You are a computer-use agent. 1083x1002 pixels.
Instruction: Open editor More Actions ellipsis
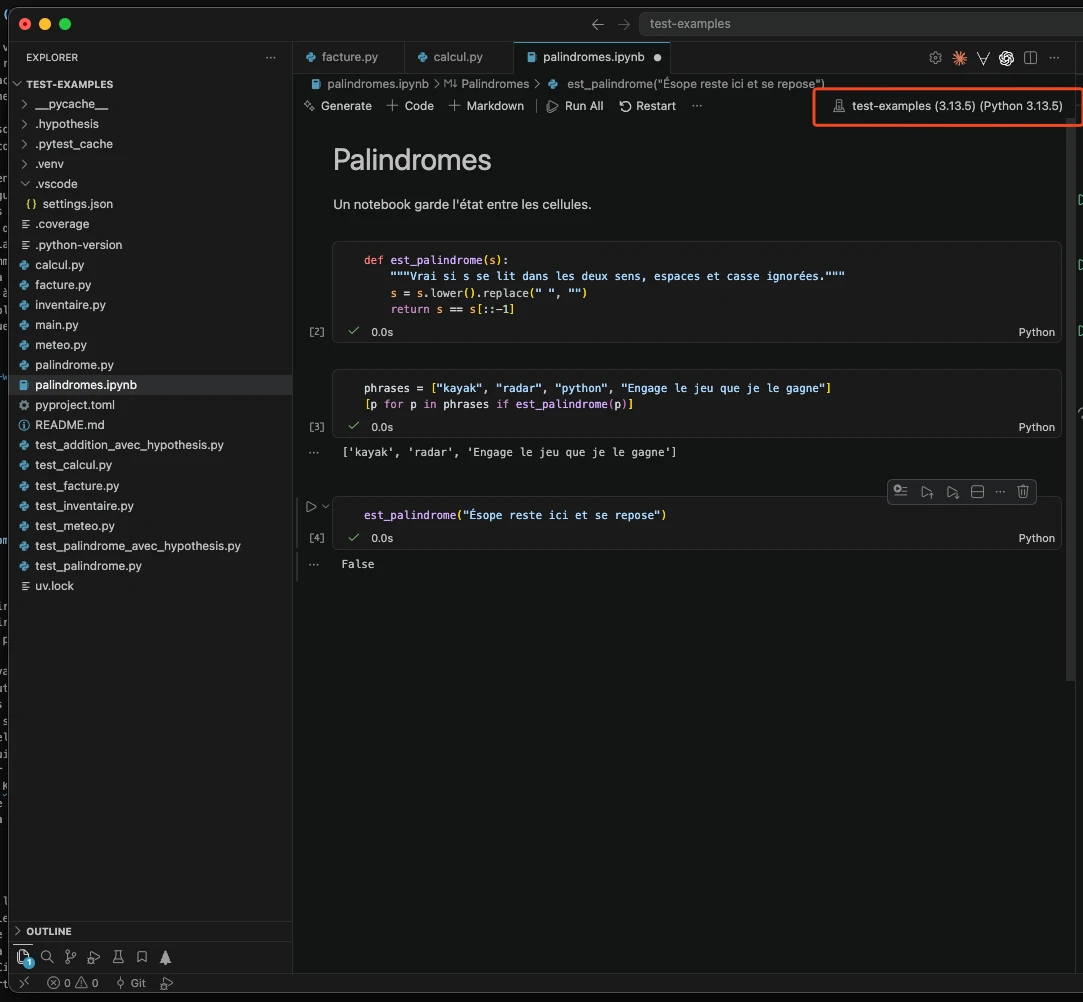tap(1054, 58)
